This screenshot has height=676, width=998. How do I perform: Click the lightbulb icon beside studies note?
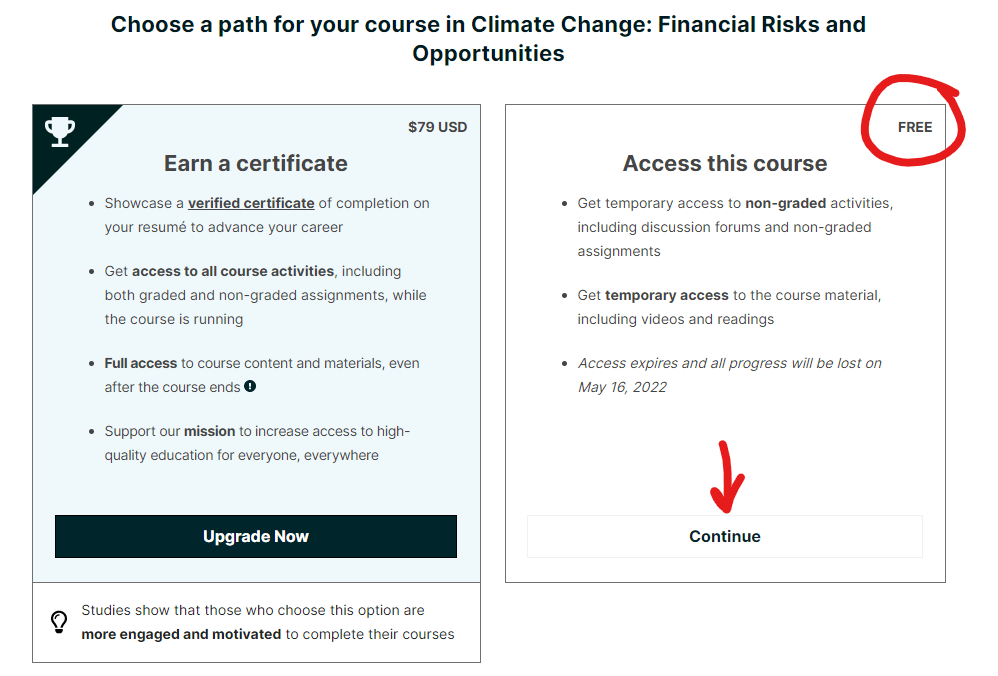coord(59,622)
